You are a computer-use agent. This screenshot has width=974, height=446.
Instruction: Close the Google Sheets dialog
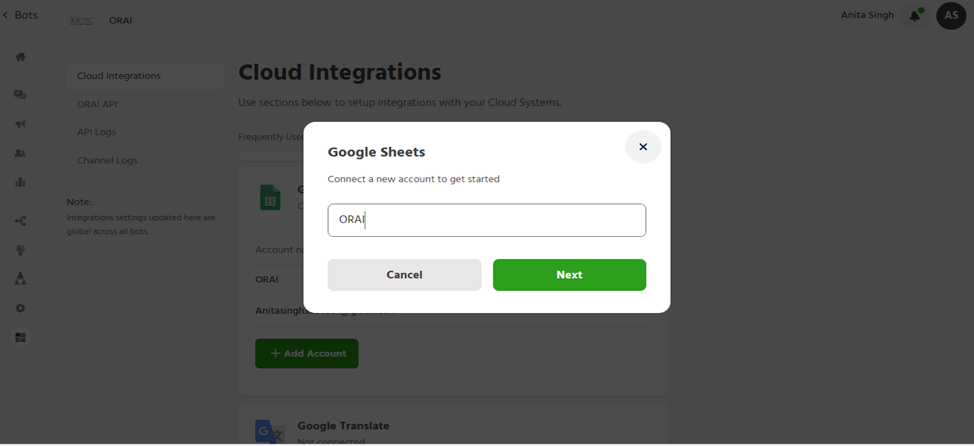(643, 147)
